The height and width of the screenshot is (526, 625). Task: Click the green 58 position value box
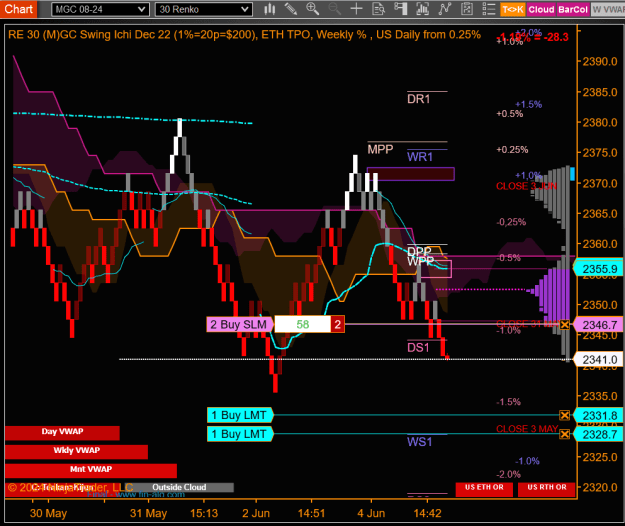pos(303,324)
